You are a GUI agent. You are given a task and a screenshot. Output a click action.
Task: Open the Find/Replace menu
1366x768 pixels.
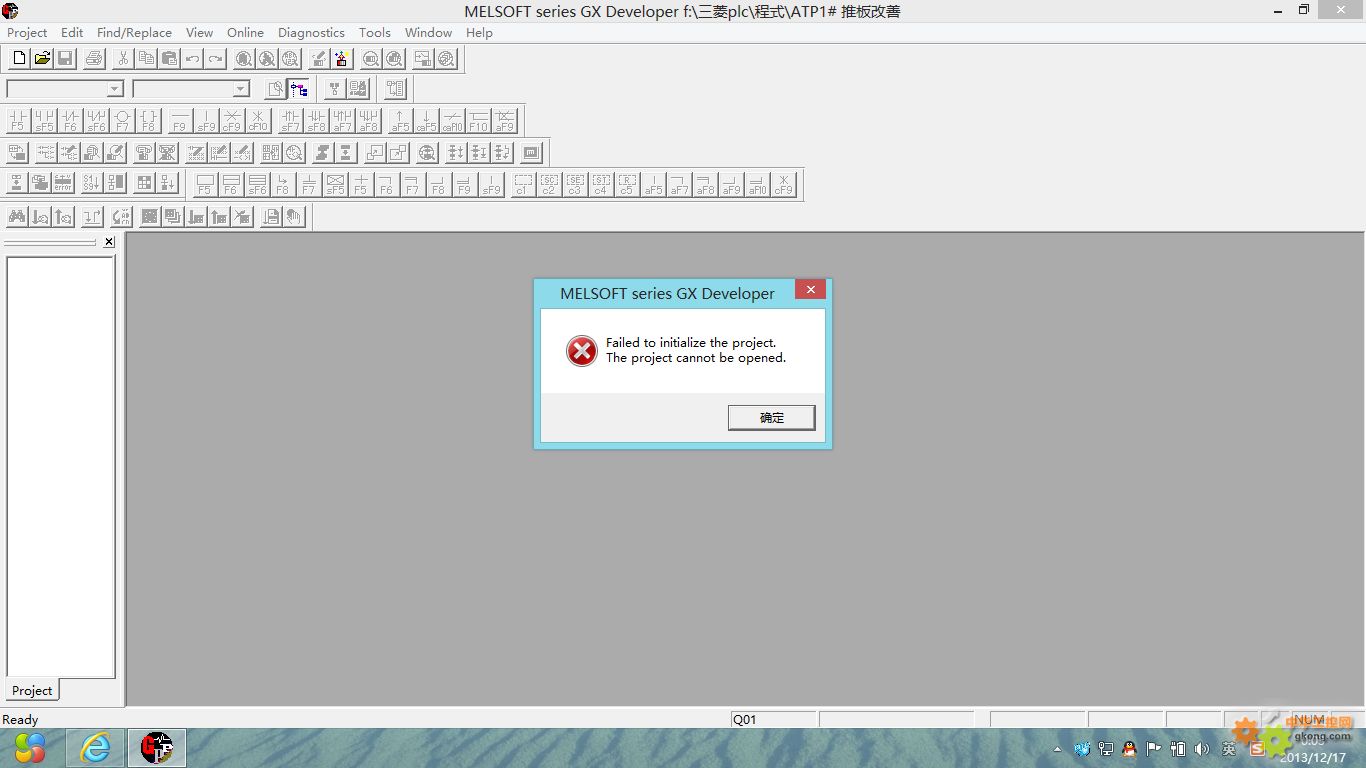coord(134,32)
